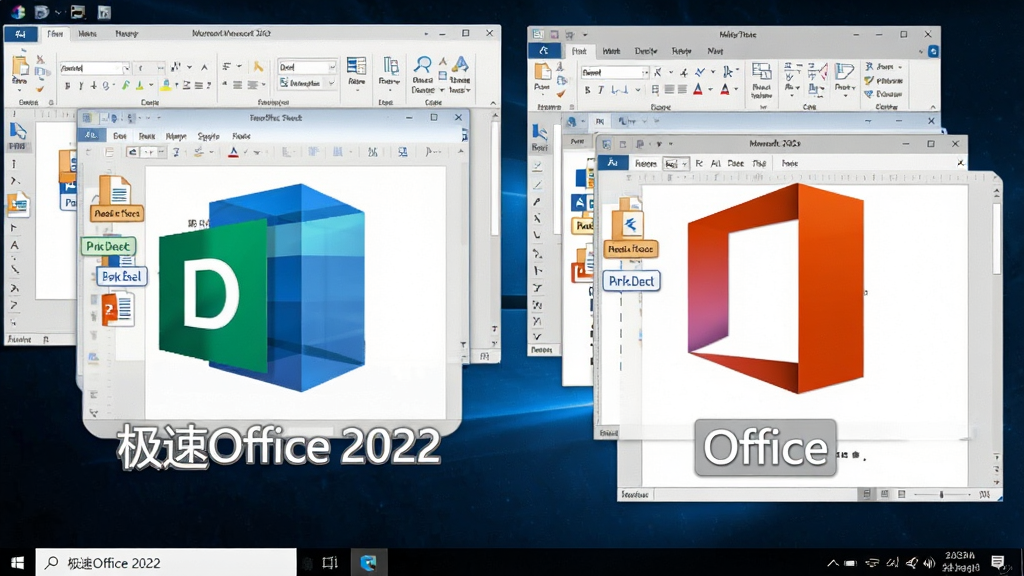Click the magnifier Find icon in back-left window

[423, 64]
